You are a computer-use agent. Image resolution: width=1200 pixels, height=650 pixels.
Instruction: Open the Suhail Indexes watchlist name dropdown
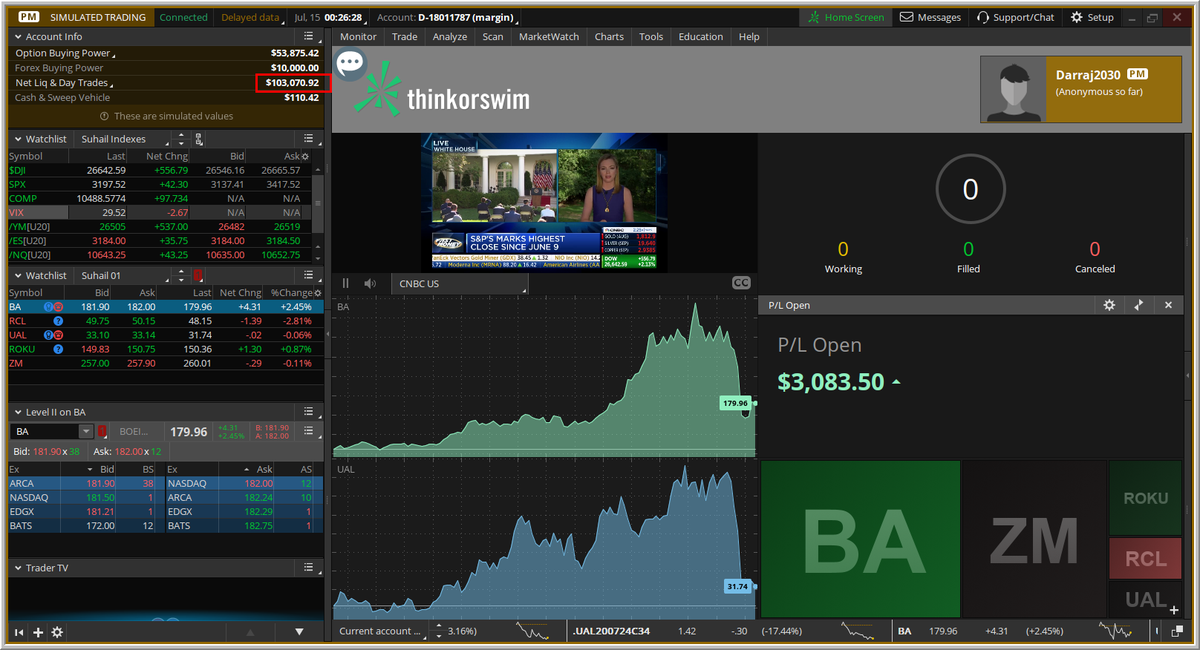(122, 139)
